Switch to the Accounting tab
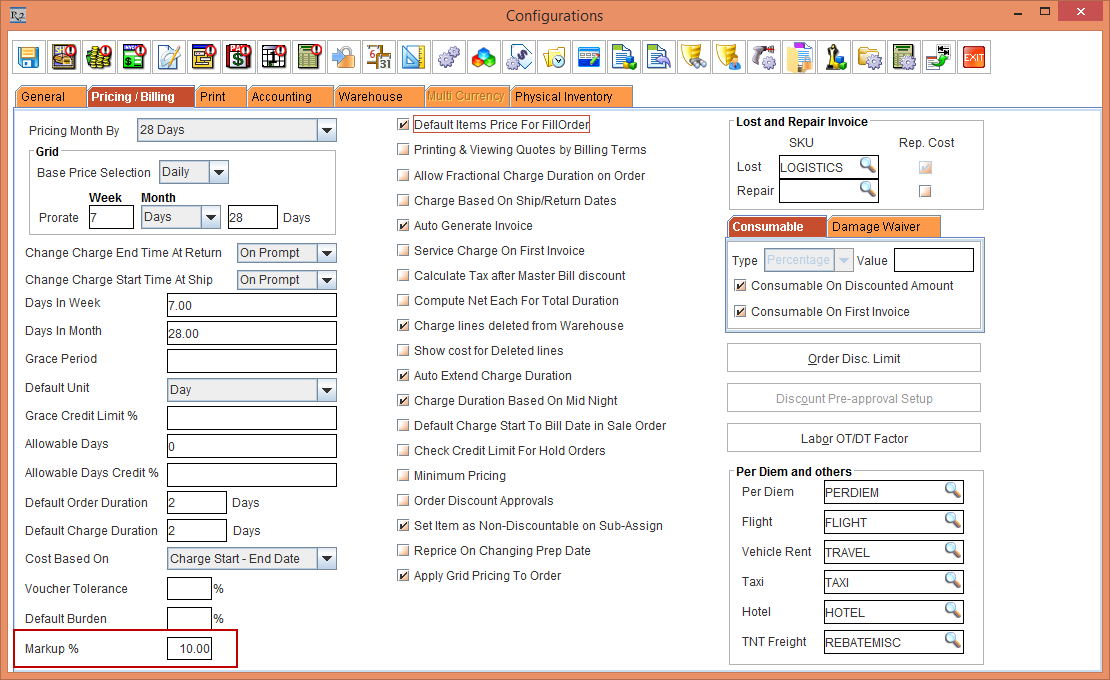Image resolution: width=1110 pixels, height=680 pixels. 281,97
